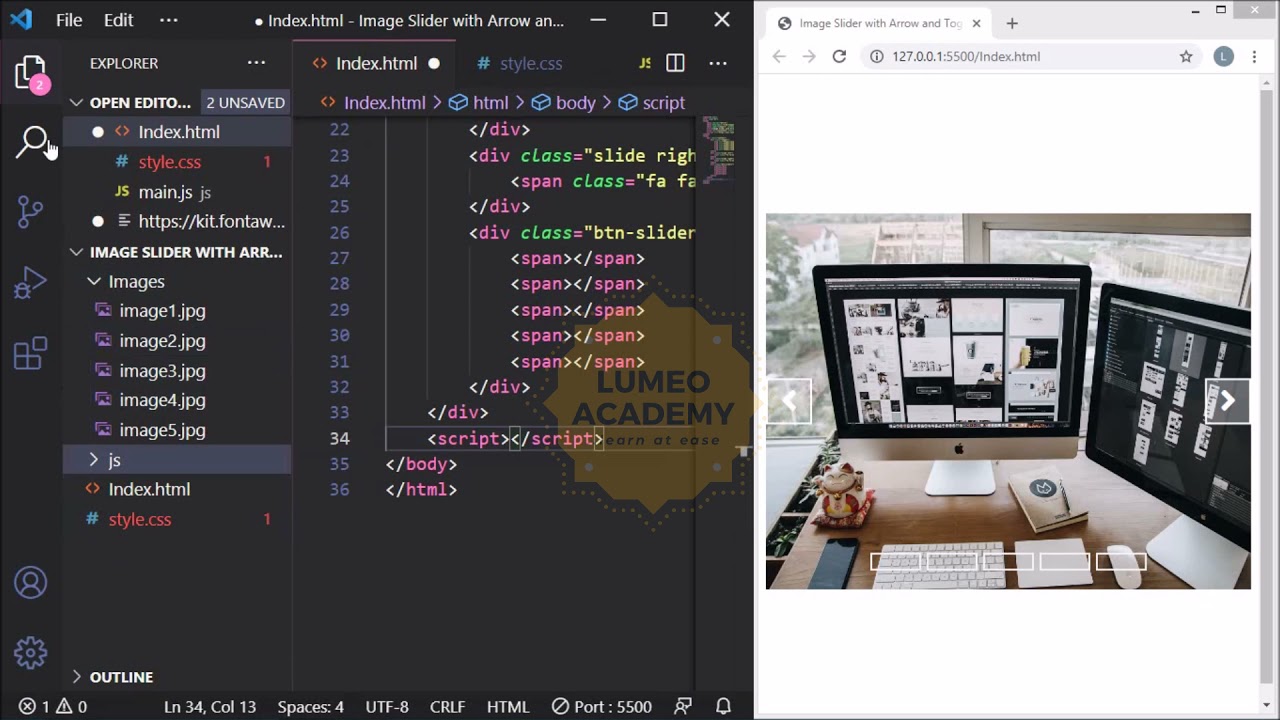Open editor More Actions ellipsis
This screenshot has width=1280, height=720.
coord(718,63)
